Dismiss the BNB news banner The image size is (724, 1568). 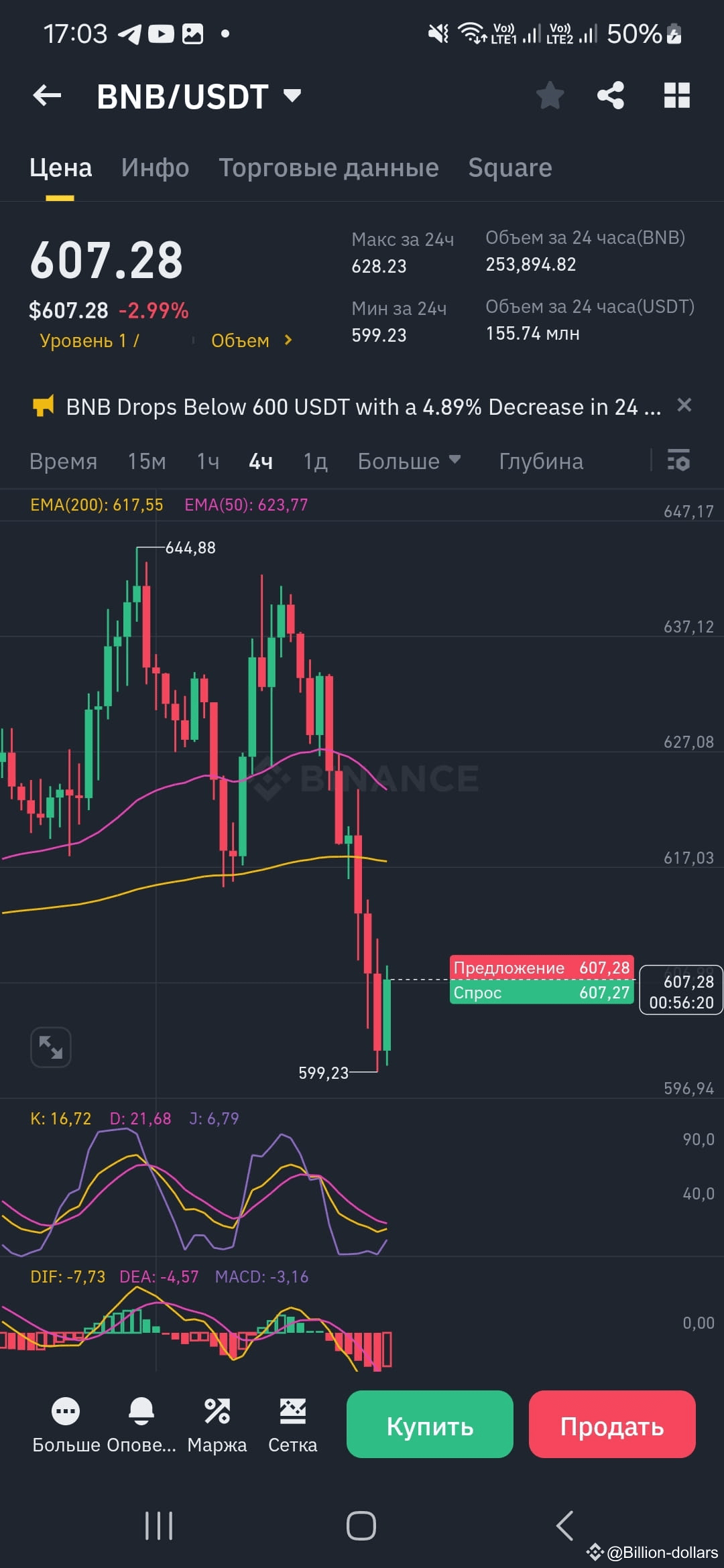tap(684, 405)
